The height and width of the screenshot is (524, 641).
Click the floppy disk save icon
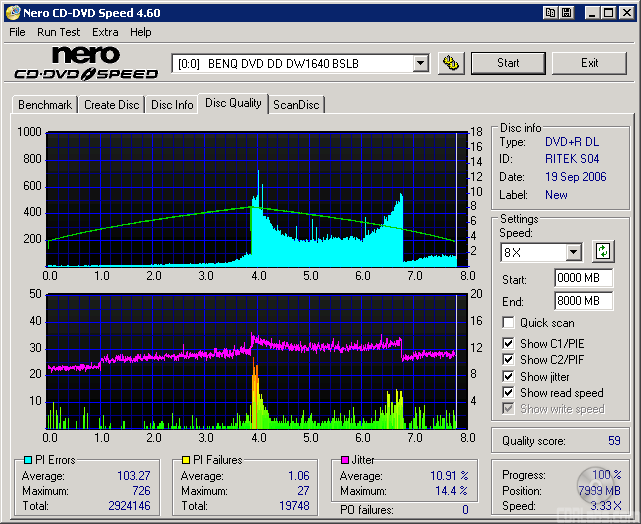click(566, 12)
